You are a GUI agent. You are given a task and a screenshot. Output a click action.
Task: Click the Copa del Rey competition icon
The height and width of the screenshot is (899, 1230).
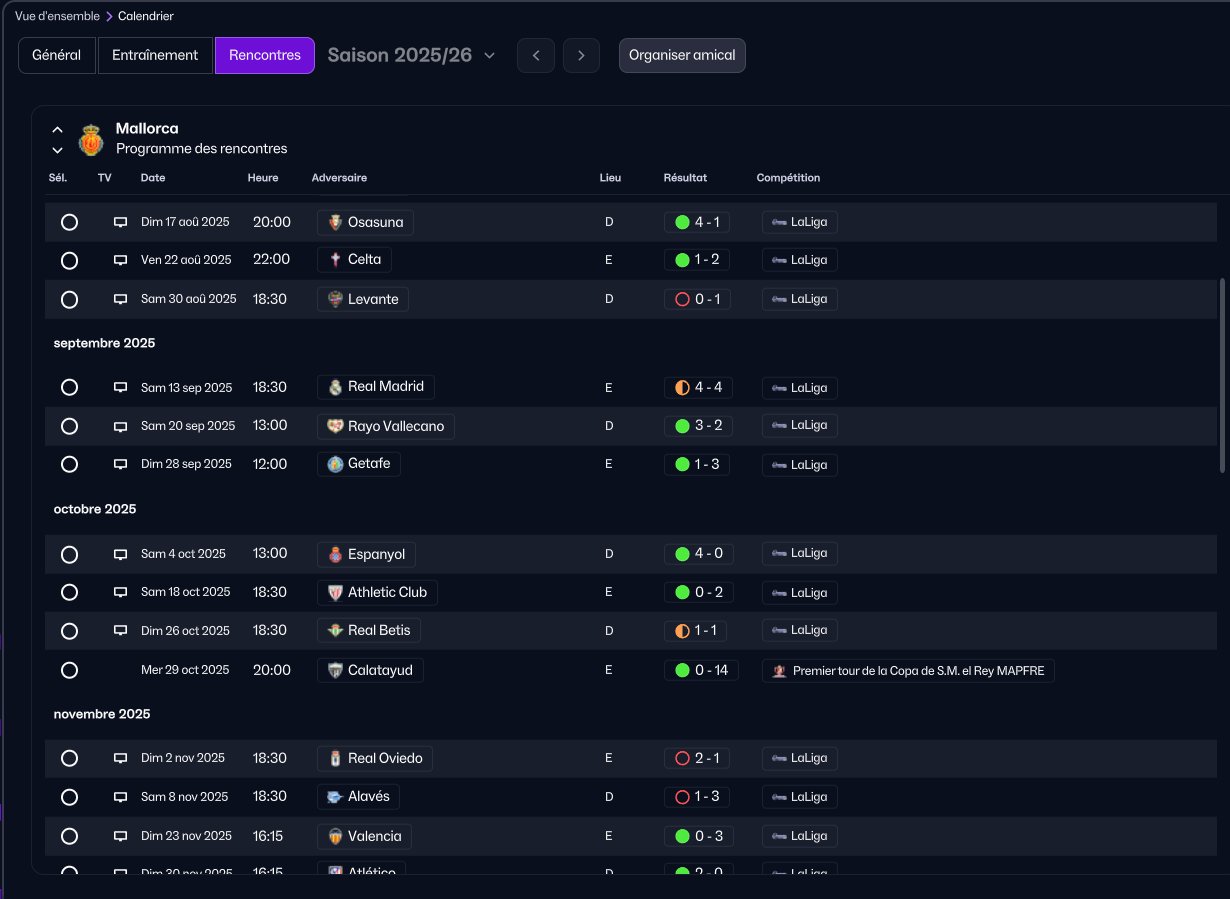[779, 671]
